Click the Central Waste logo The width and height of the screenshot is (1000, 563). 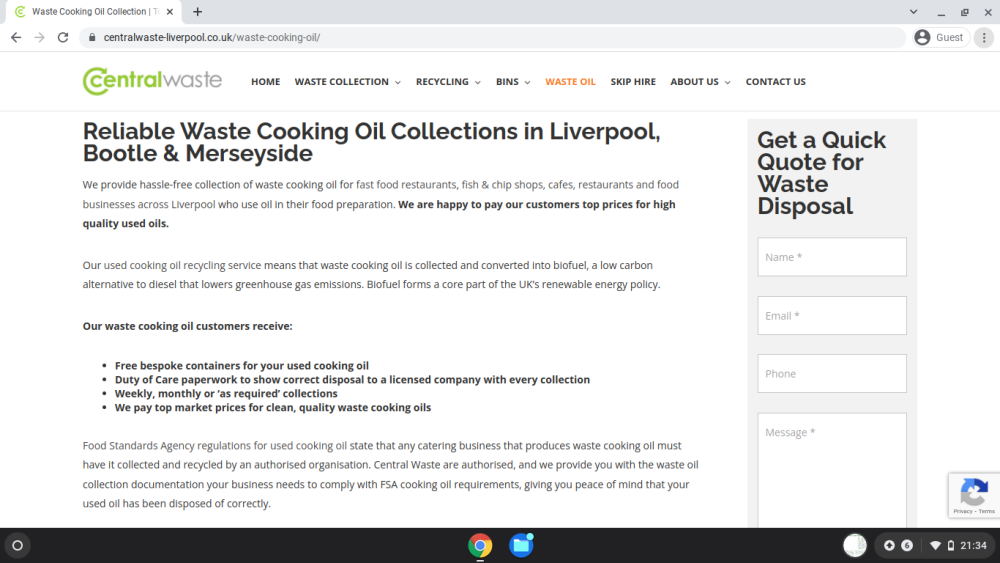click(x=152, y=81)
